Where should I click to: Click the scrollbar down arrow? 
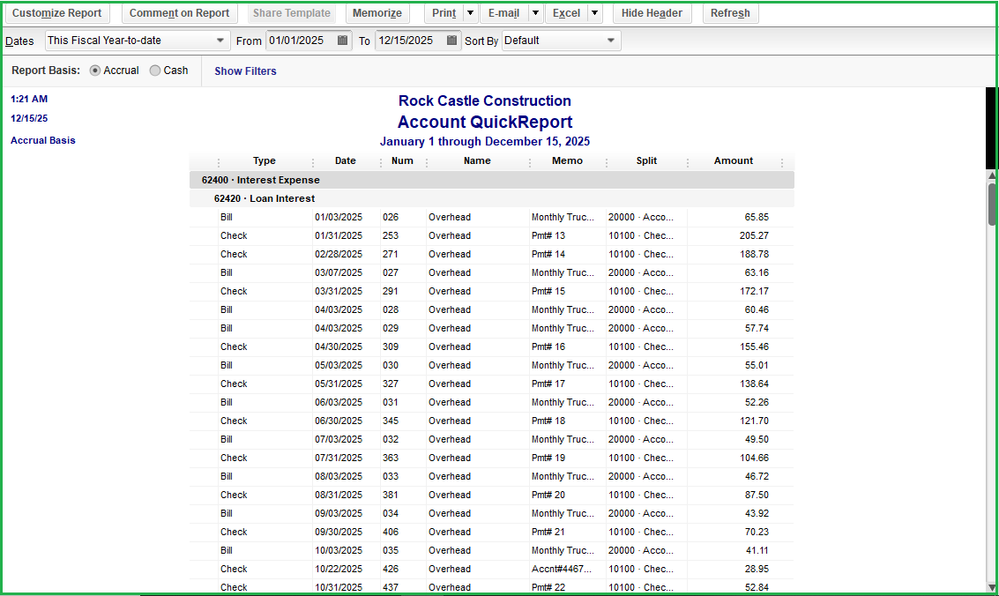coord(992,587)
